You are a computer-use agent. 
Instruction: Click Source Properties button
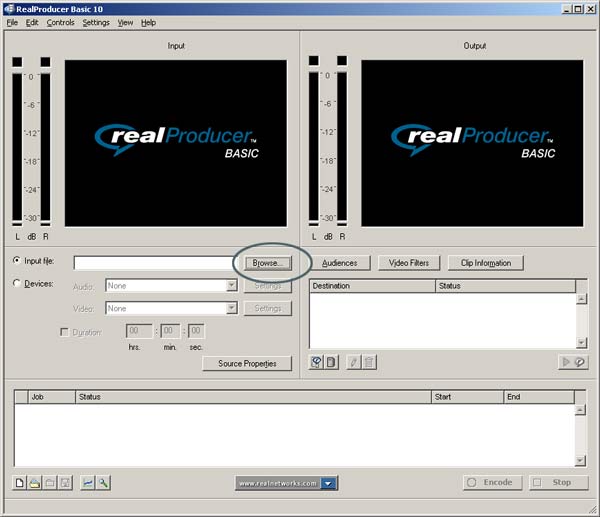click(247, 364)
